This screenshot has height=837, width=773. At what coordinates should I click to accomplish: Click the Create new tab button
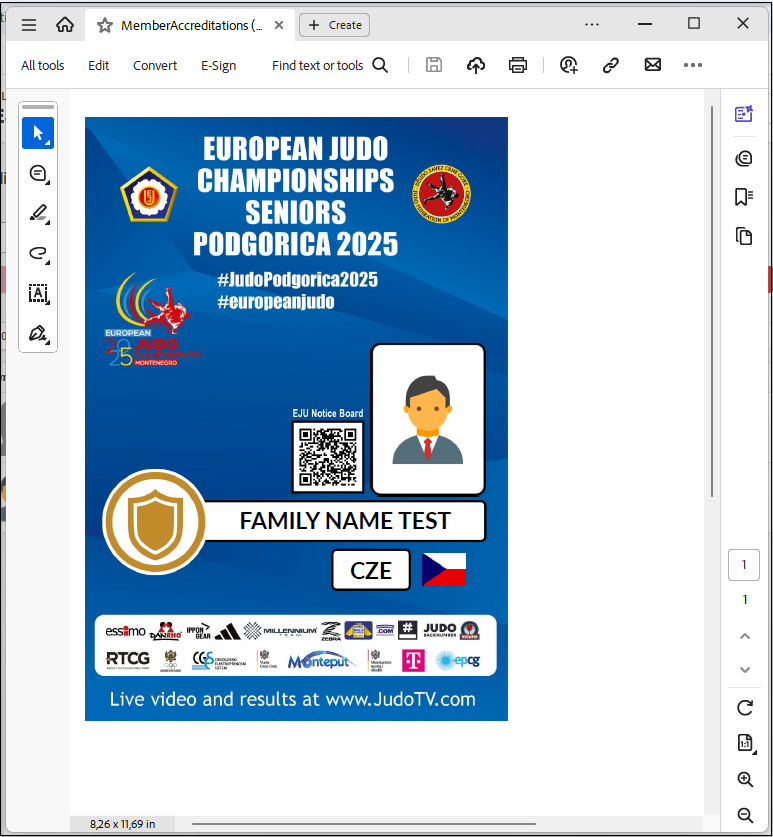tap(335, 25)
